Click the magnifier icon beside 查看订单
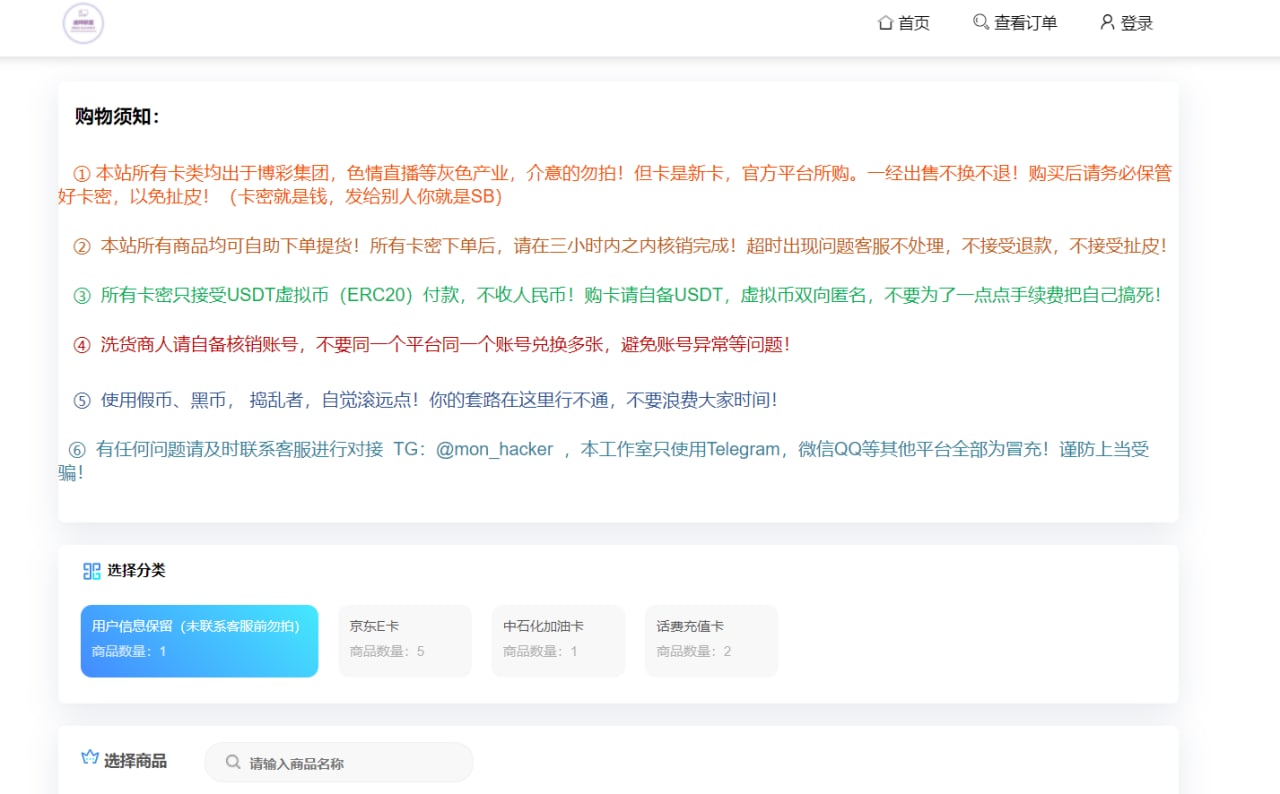1280x794 pixels. pyautogui.click(x=981, y=22)
